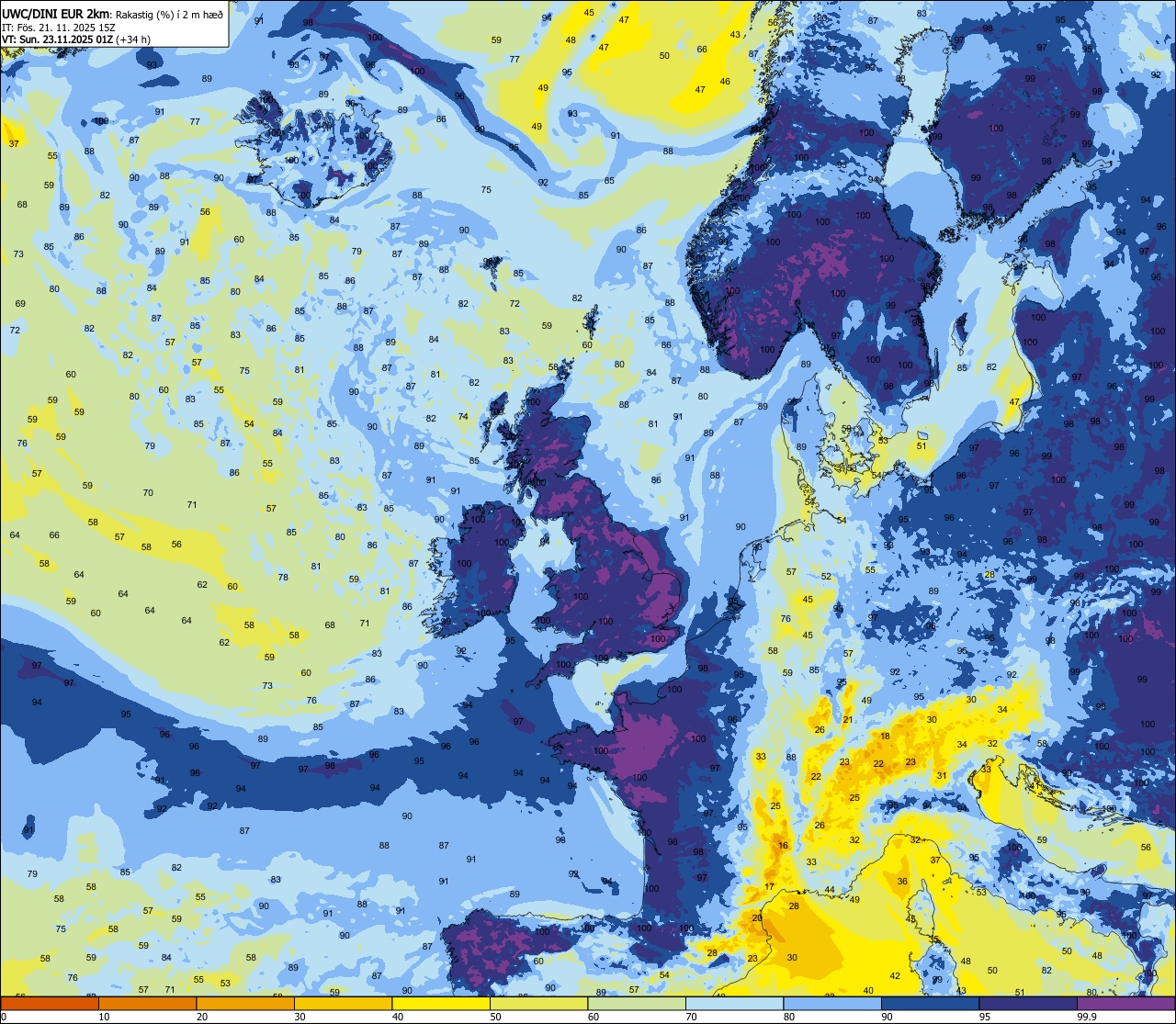Click the 0–10% dark orange legend swatch
This screenshot has height=1024, width=1176.
(x=50, y=1004)
